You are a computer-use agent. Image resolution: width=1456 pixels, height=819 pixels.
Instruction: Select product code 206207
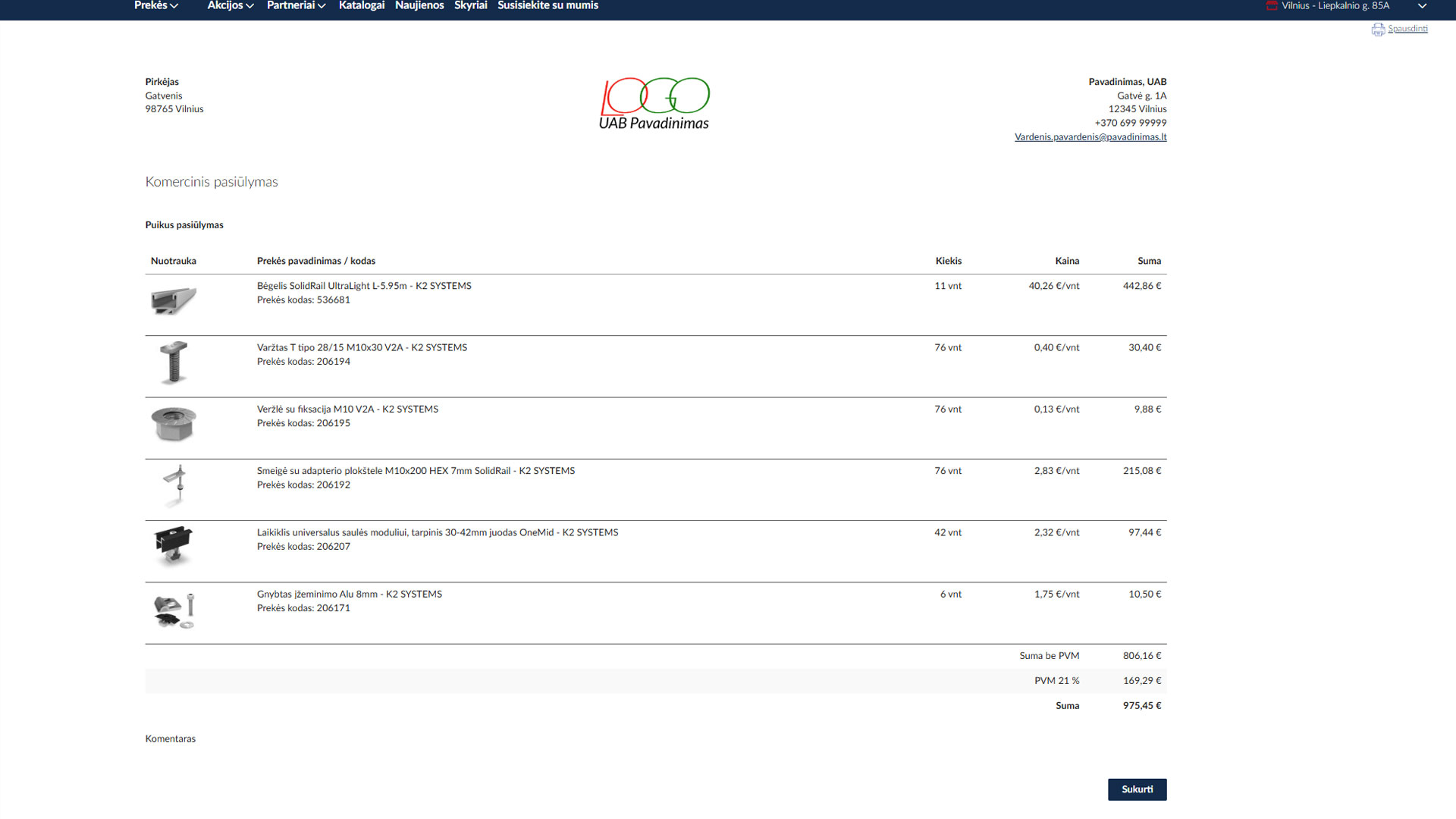(x=334, y=547)
